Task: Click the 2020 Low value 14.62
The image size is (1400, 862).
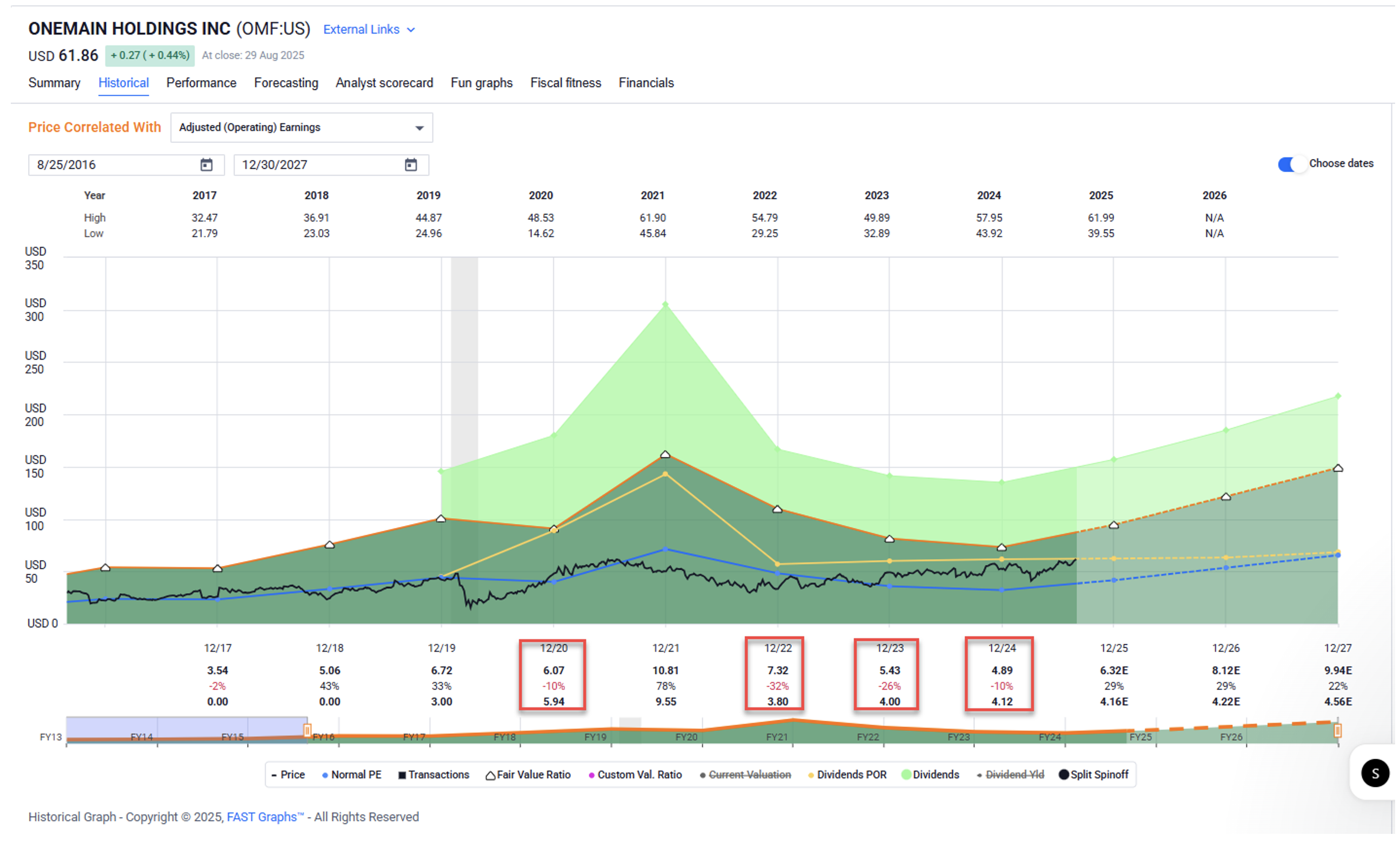Action: [x=540, y=233]
